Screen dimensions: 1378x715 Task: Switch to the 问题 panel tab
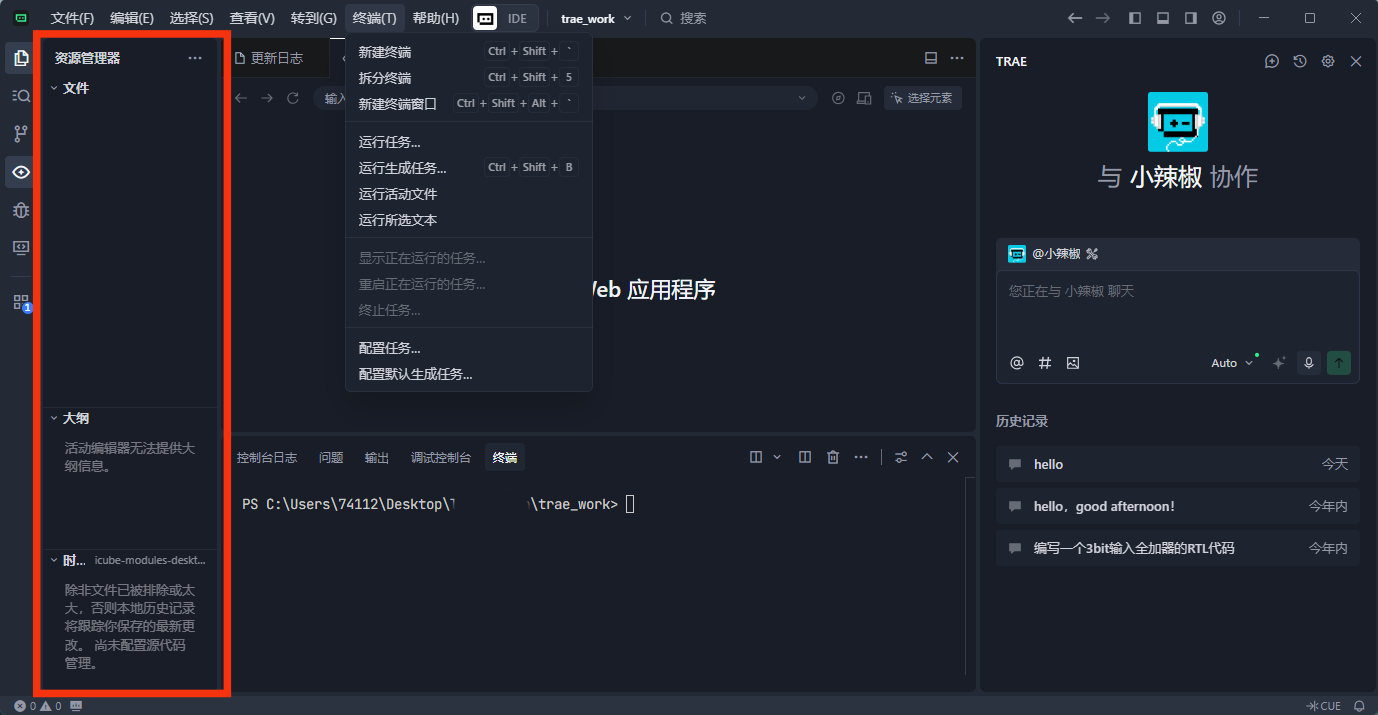click(331, 457)
